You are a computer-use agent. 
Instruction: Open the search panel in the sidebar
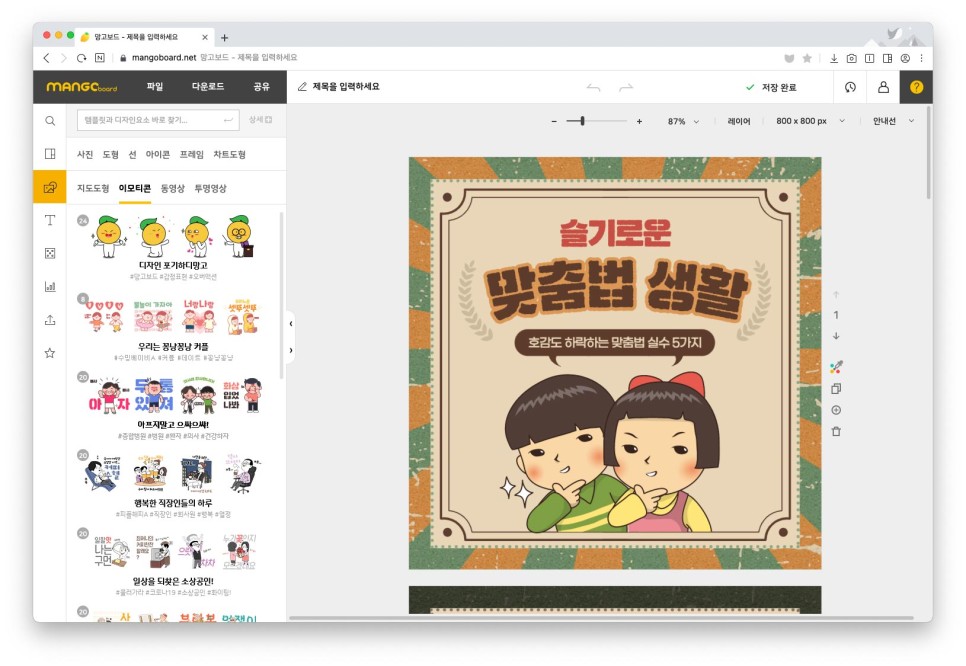[49, 119]
